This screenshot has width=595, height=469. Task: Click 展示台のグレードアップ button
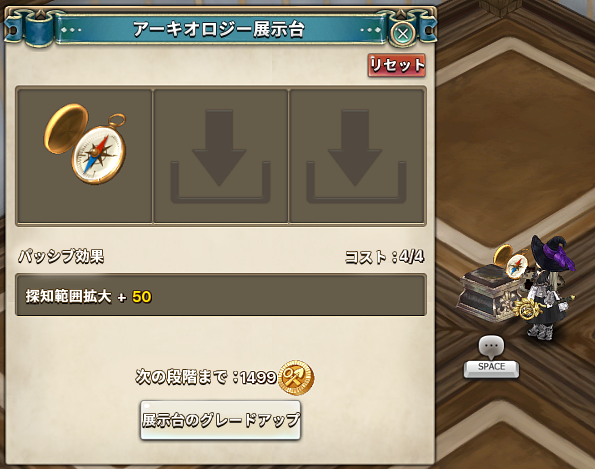click(x=220, y=420)
